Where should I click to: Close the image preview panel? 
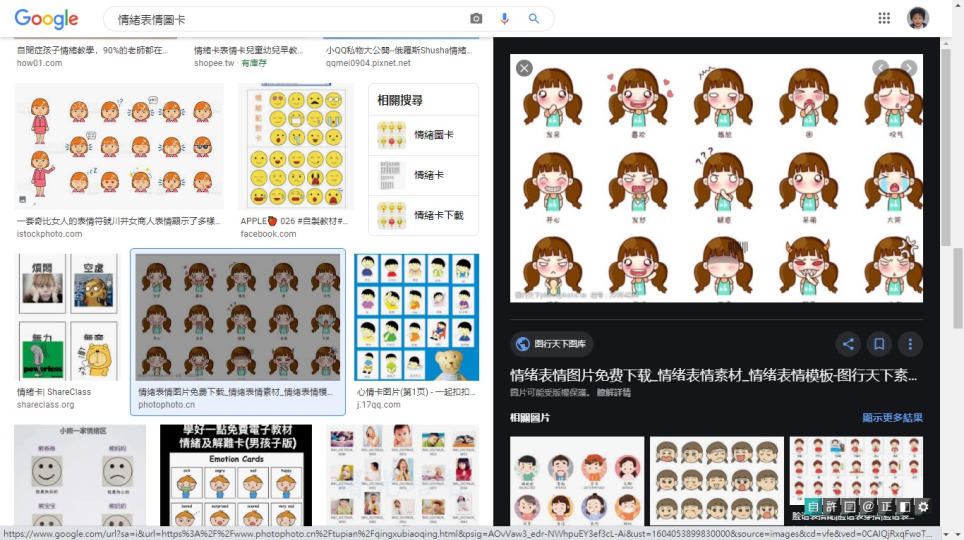pos(524,68)
